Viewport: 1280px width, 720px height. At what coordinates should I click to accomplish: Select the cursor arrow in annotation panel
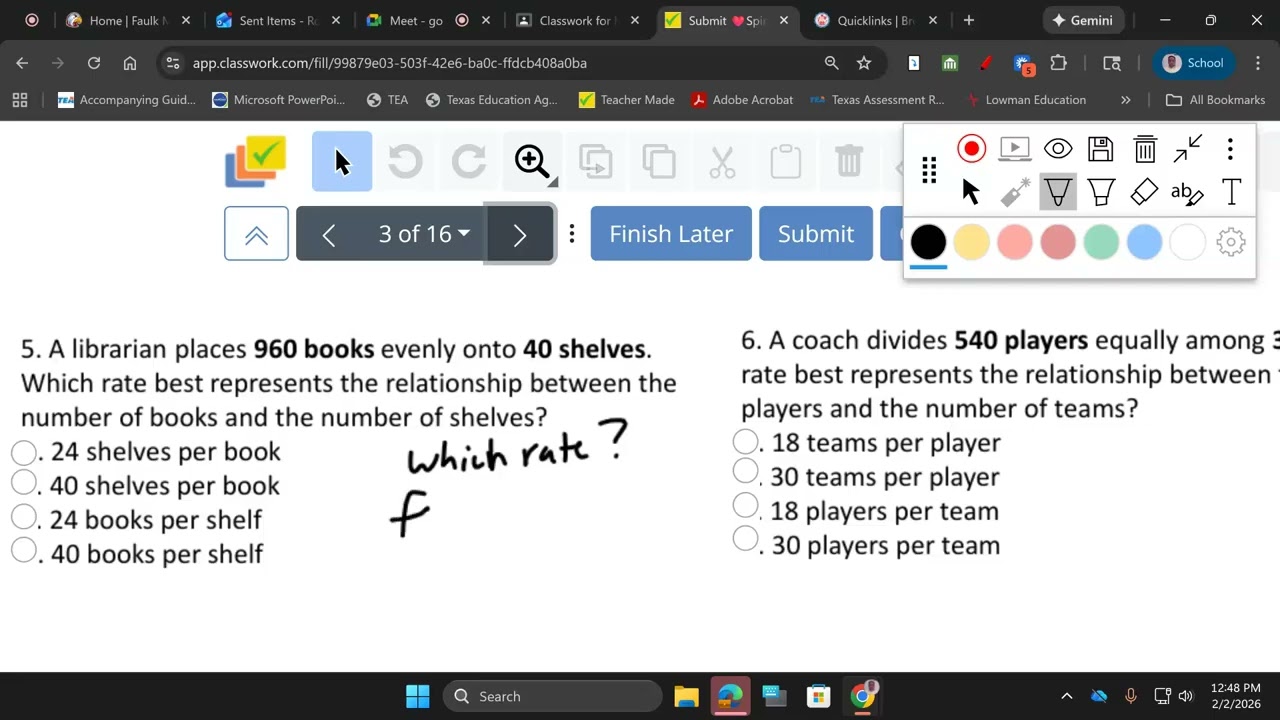pyautogui.click(x=971, y=192)
